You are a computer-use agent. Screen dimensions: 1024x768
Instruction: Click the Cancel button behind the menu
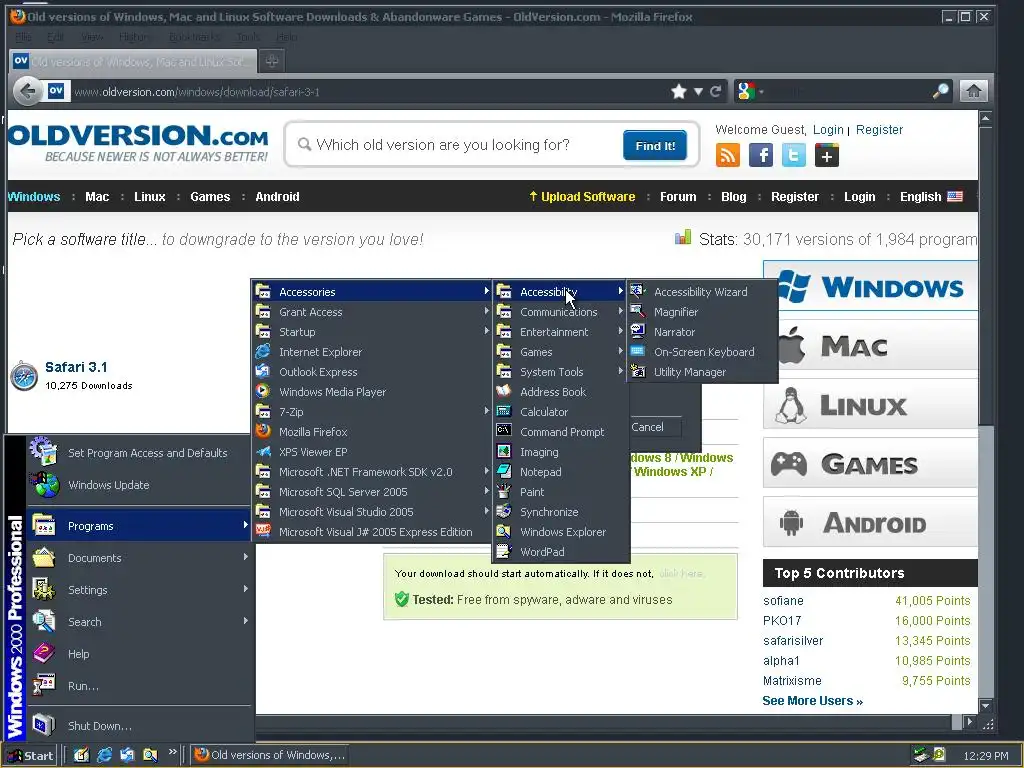pyautogui.click(x=648, y=427)
